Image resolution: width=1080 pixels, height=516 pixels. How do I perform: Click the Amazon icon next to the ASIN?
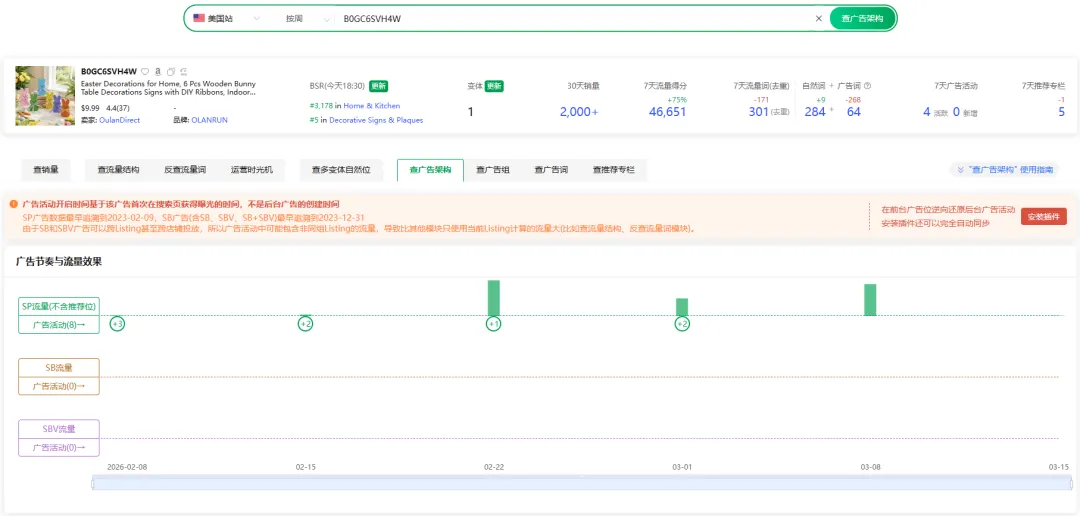pyautogui.click(x=158, y=72)
